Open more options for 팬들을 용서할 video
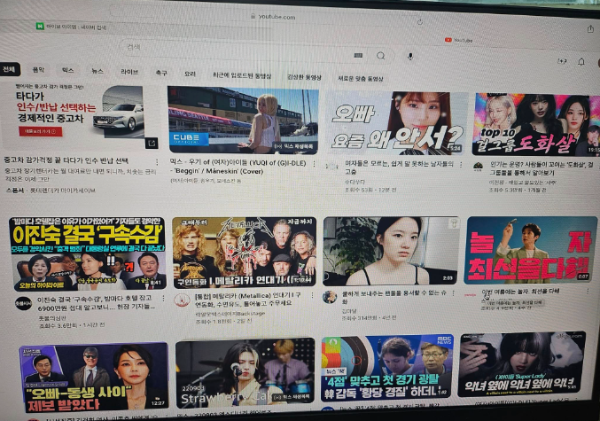The width and height of the screenshot is (600, 421). pyautogui.click(x=454, y=294)
